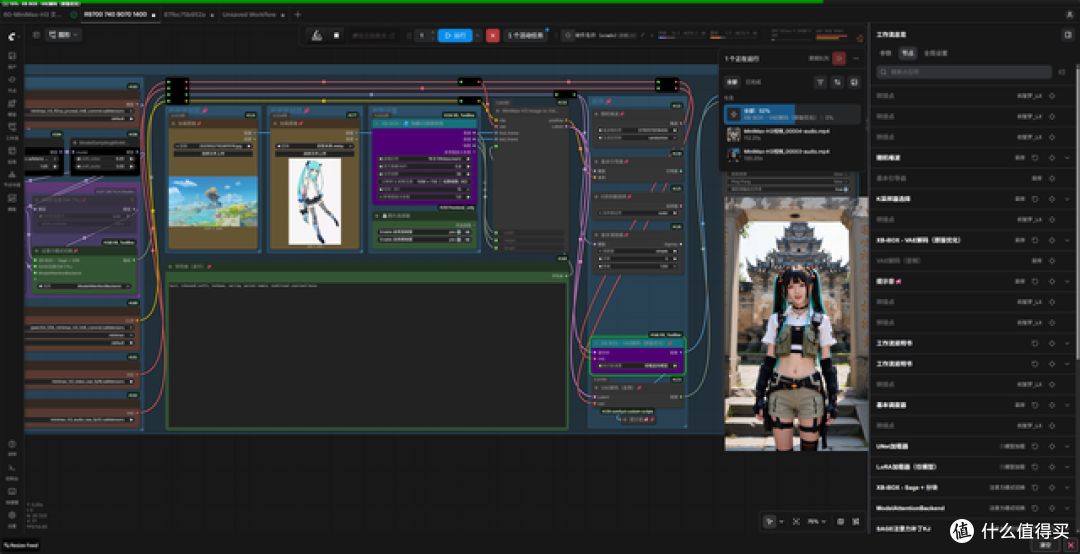Expand the XB-BOX VAE decode entry chevron
Screen dimensions: 1080x554
pos(1068,240)
